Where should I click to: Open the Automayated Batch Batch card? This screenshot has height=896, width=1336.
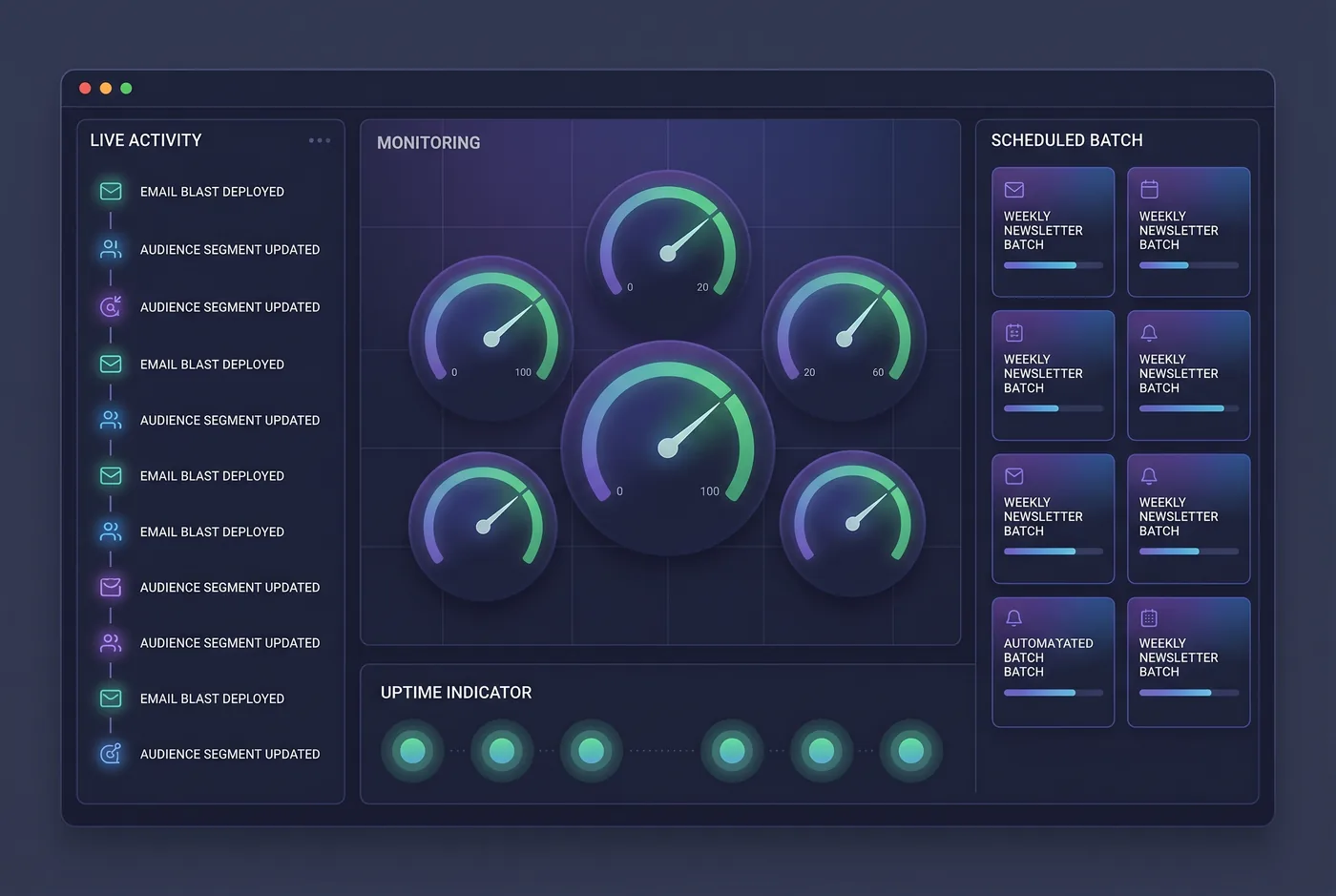point(1054,662)
